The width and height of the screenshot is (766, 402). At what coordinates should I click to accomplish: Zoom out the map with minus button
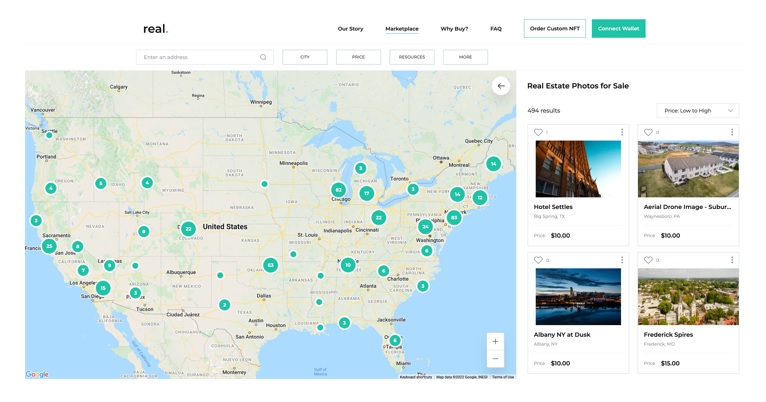(495, 359)
